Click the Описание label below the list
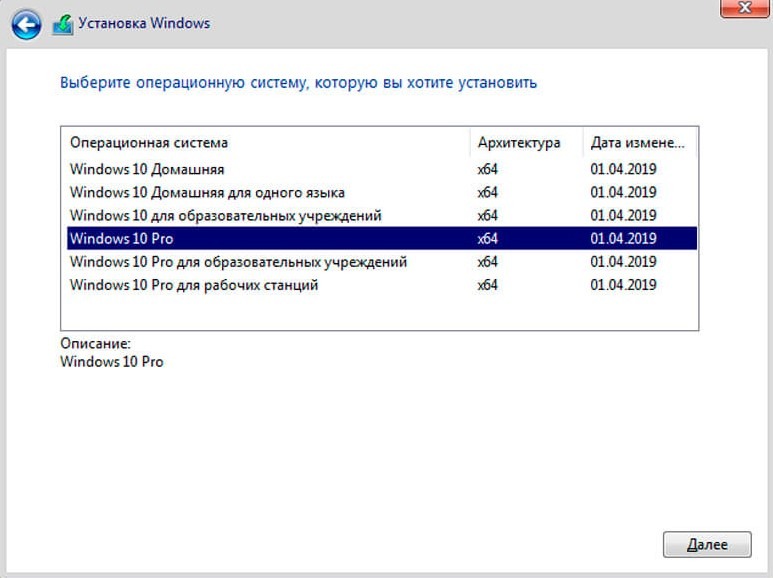Screen dimensions: 773x578 click(95, 343)
